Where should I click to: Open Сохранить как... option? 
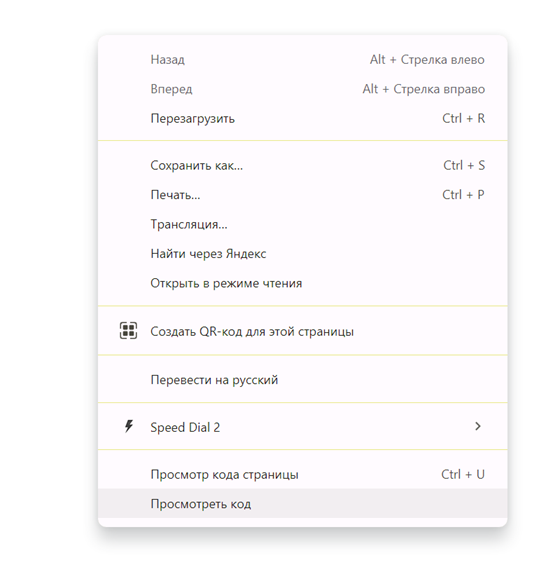pyautogui.click(x=303, y=165)
